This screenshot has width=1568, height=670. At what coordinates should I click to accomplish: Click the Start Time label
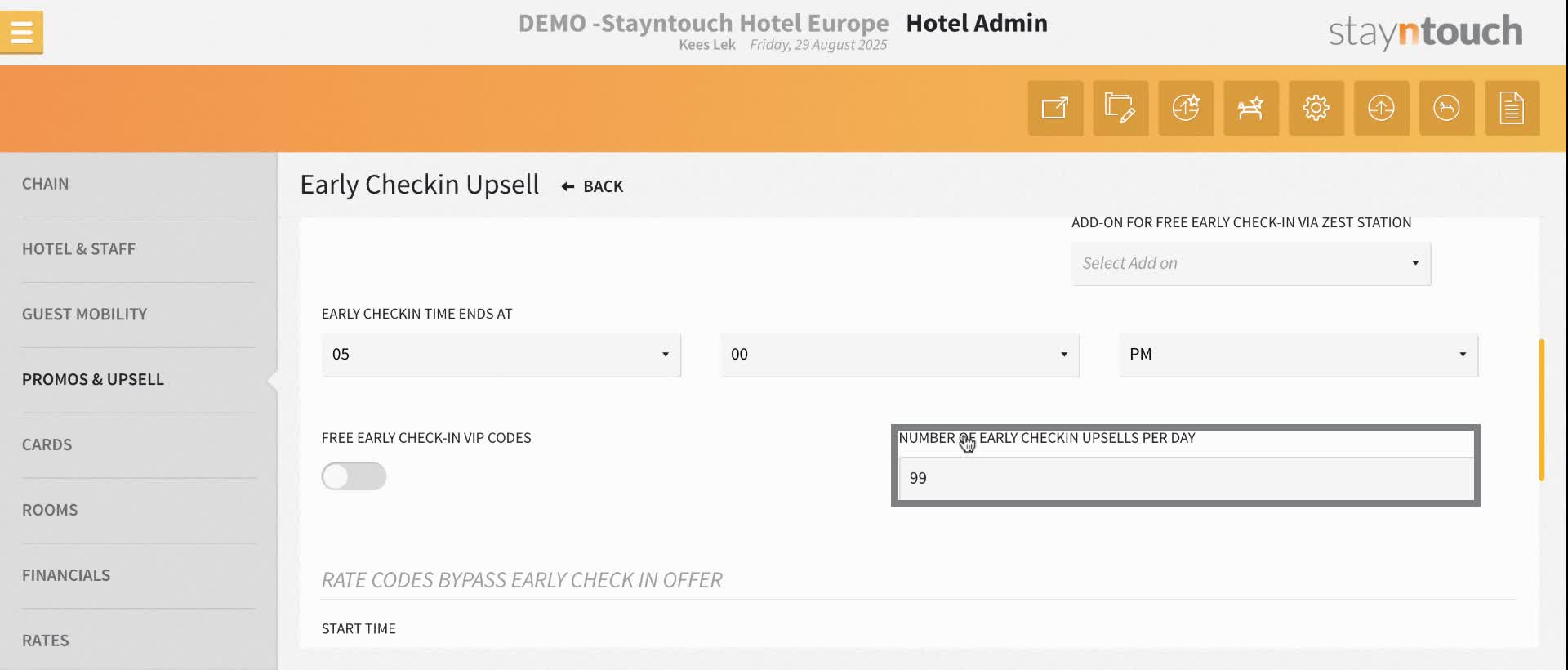tap(359, 629)
